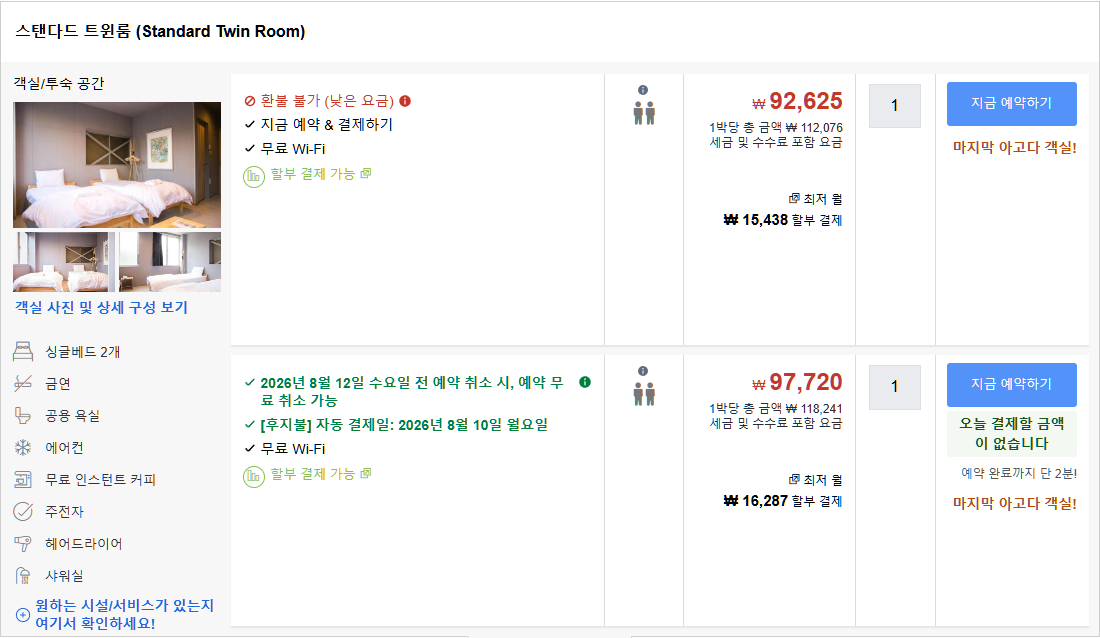This screenshot has width=1100, height=638.
Task: Click external link icon near ₩15,438 최저 월
Action: tap(794, 199)
